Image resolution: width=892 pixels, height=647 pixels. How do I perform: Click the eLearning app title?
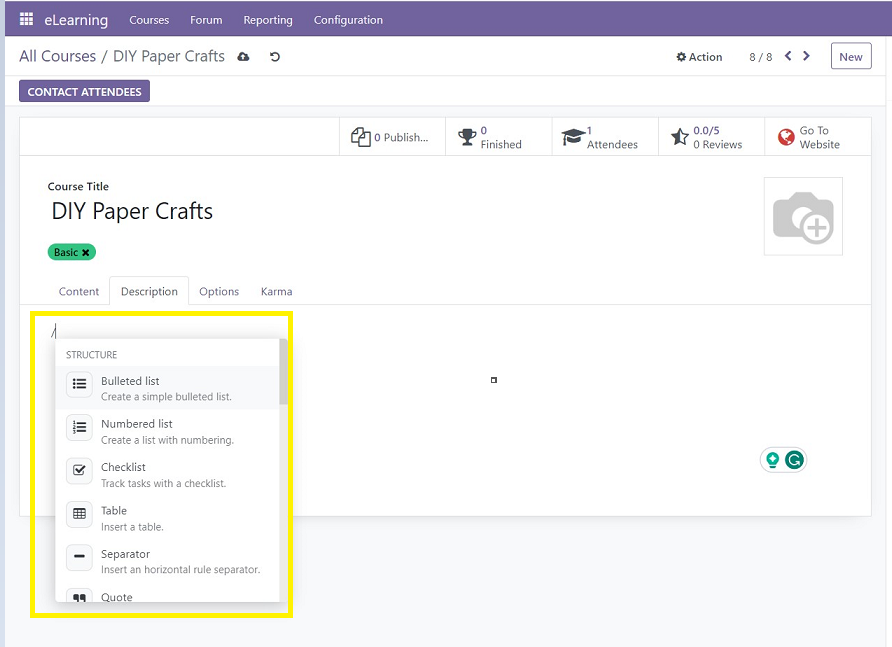pyautogui.click(x=76, y=20)
